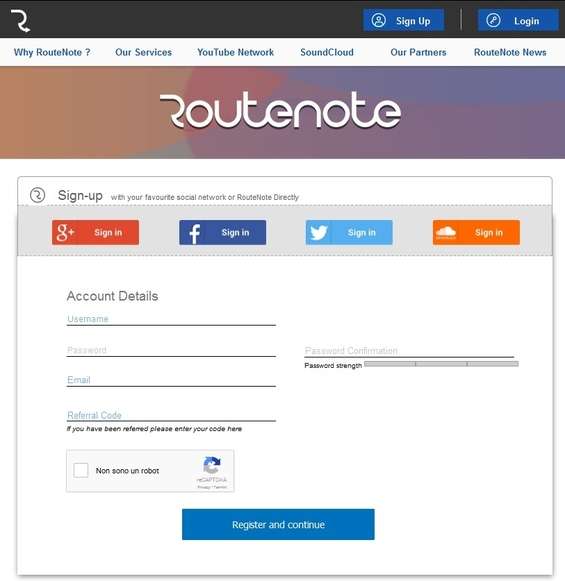Viewport: 565px width, 581px height.
Task: Click Register and continue button
Action: 278,524
